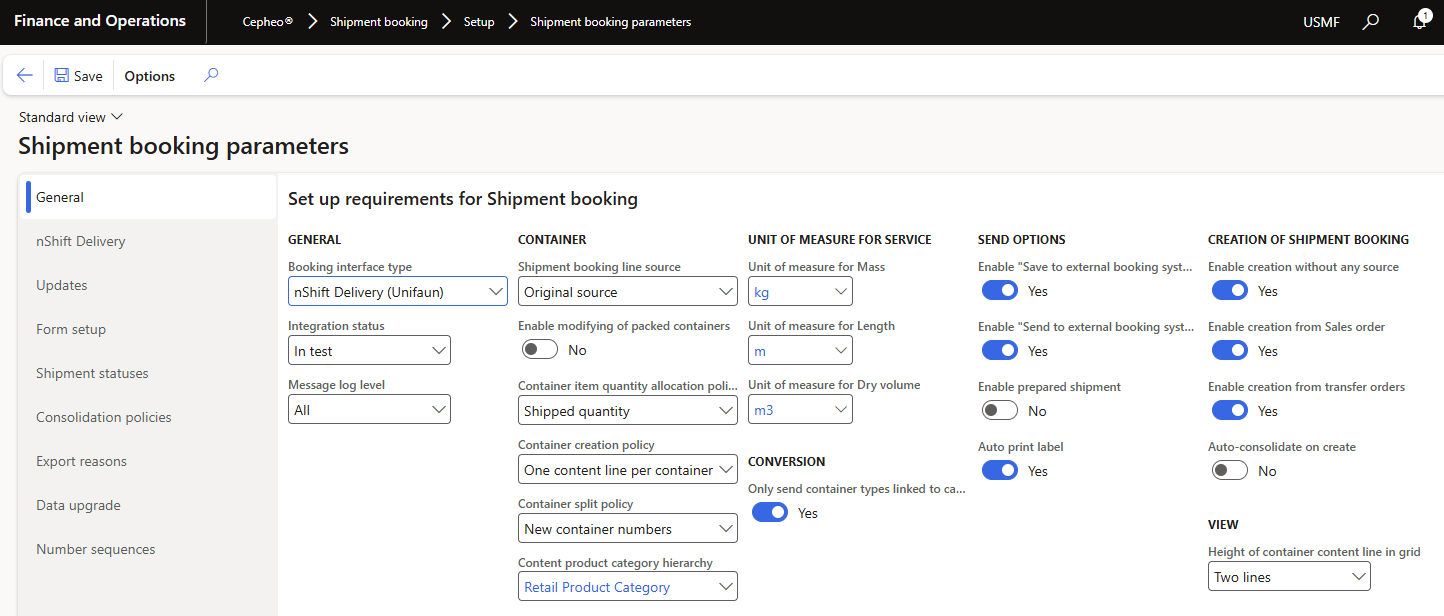The height and width of the screenshot is (616, 1444).
Task: Select the Number sequences tab
Action: click(x=96, y=549)
